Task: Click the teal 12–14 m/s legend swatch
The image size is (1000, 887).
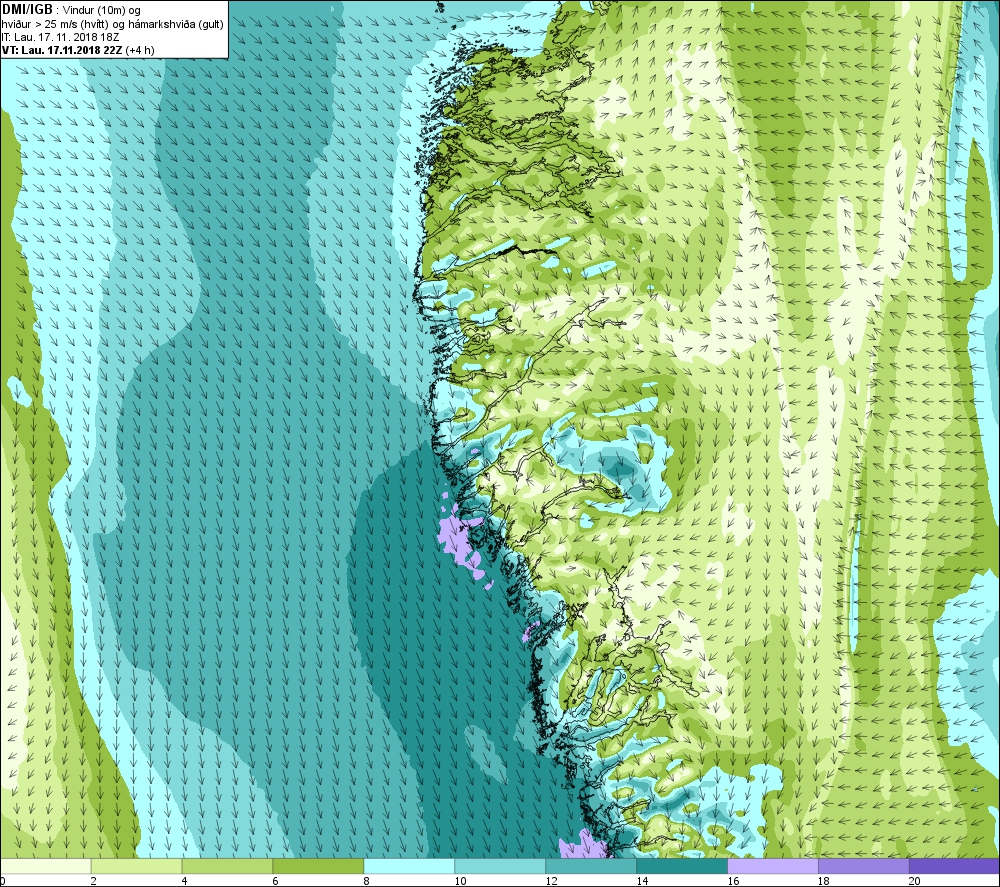Action: [x=591, y=866]
